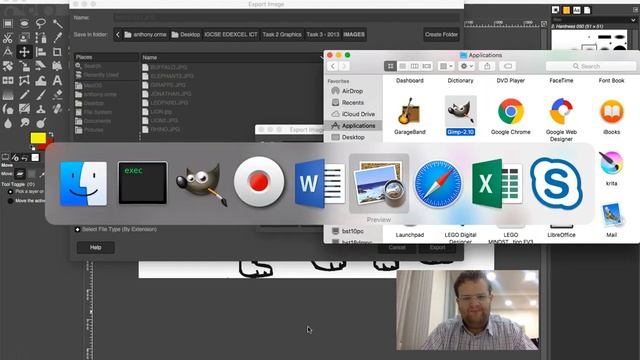The image size is (640, 360).
Task: Select the Measure compass tool
Action: 8,52
